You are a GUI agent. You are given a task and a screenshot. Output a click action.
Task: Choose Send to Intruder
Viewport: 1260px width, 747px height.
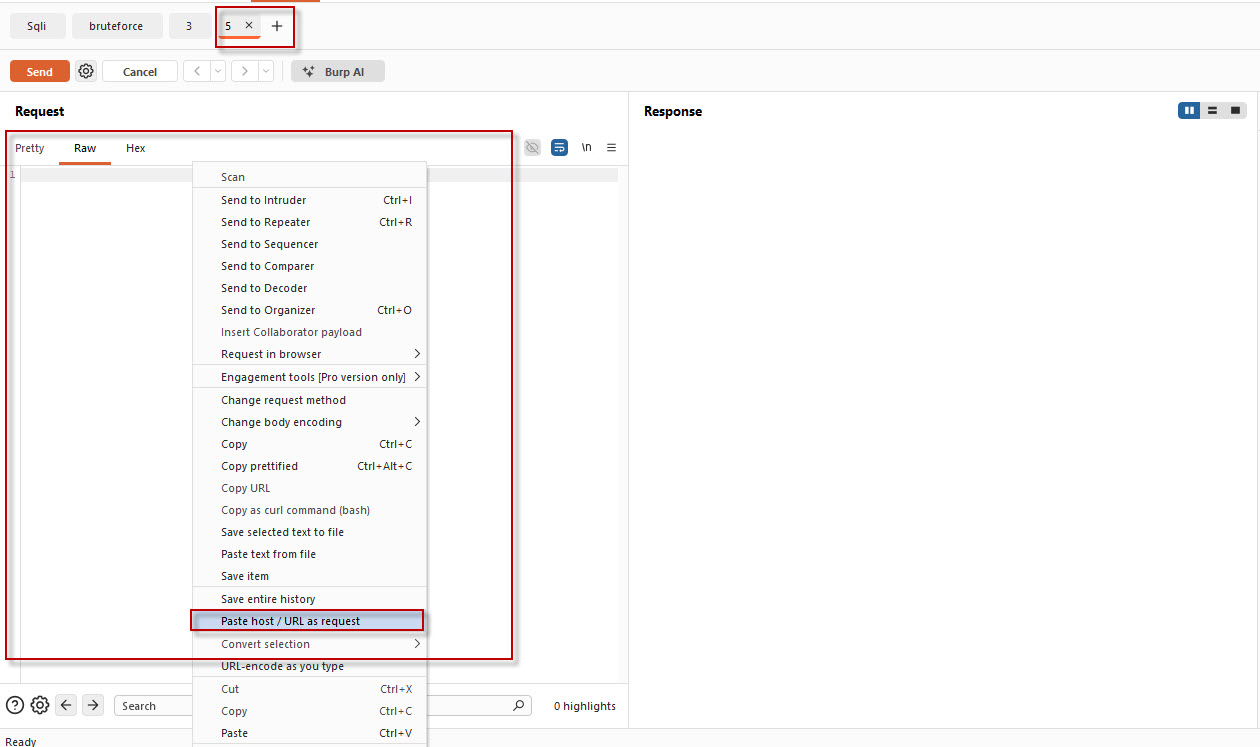point(309,200)
